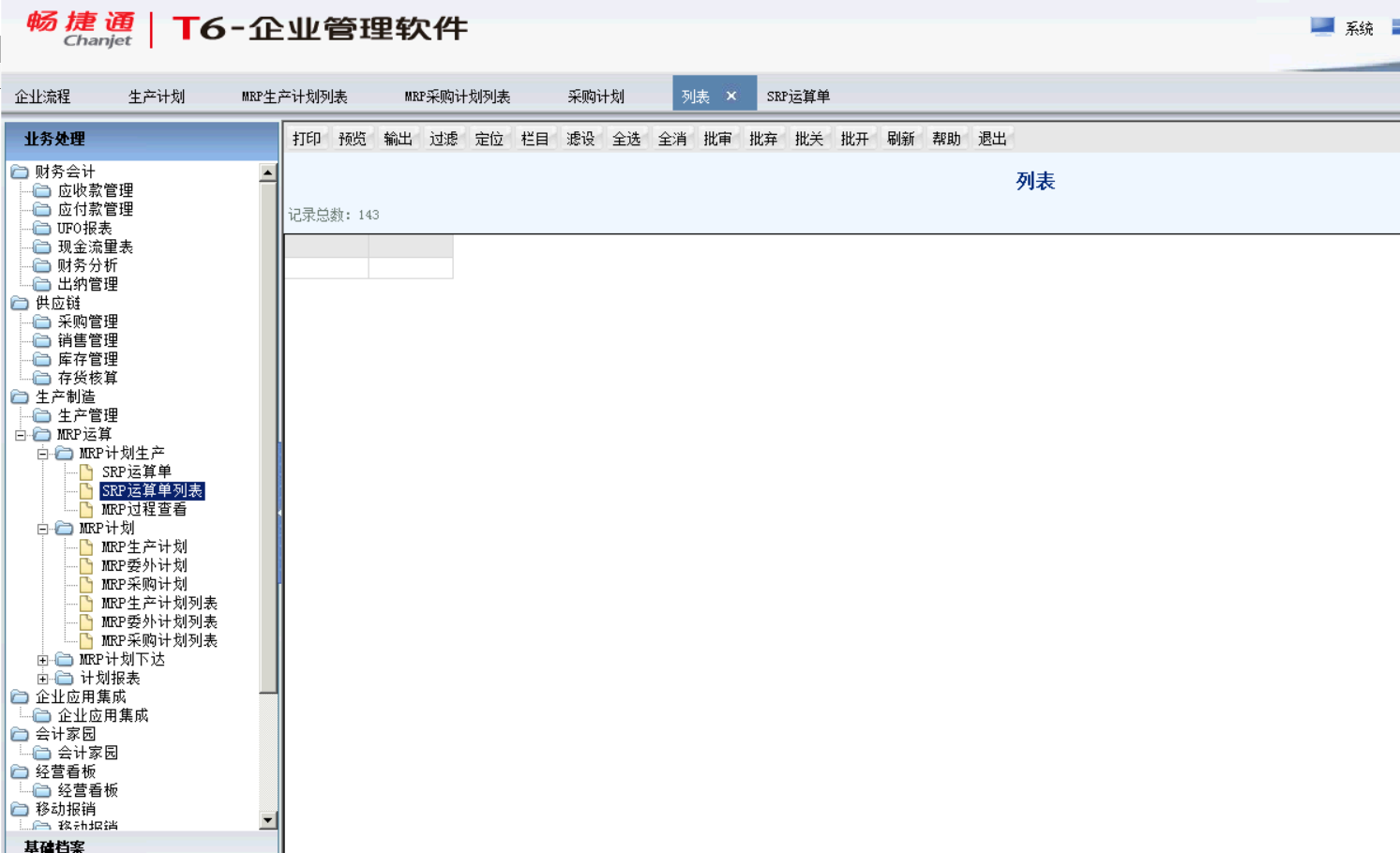1400x853 pixels.
Task: Click the 打印 toolbar button
Action: [x=307, y=139]
